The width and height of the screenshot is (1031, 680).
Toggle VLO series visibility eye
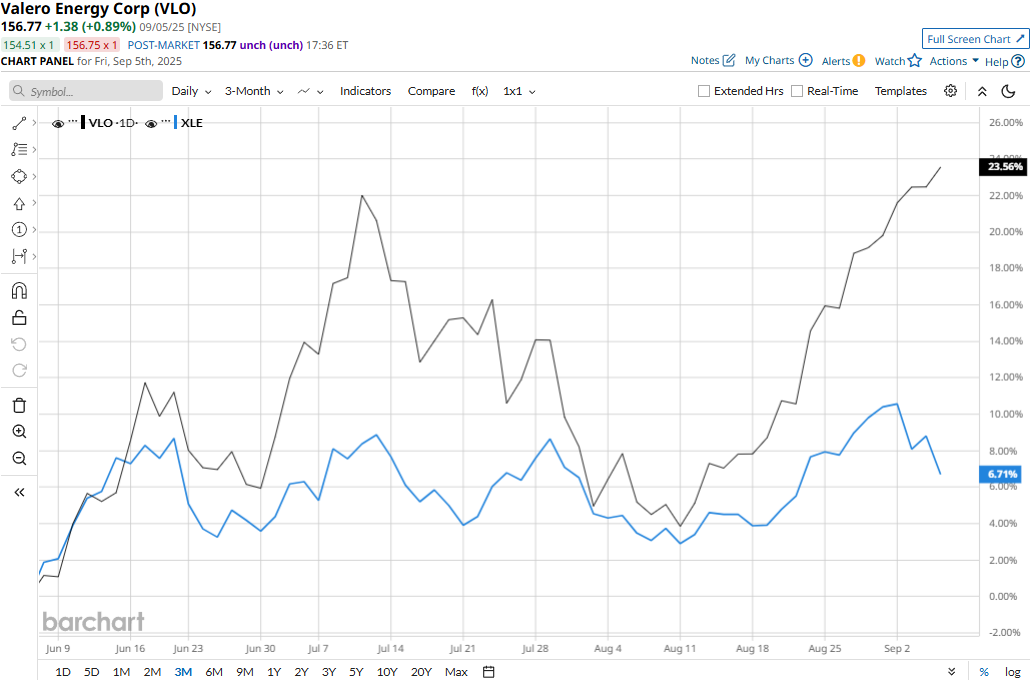pos(58,124)
